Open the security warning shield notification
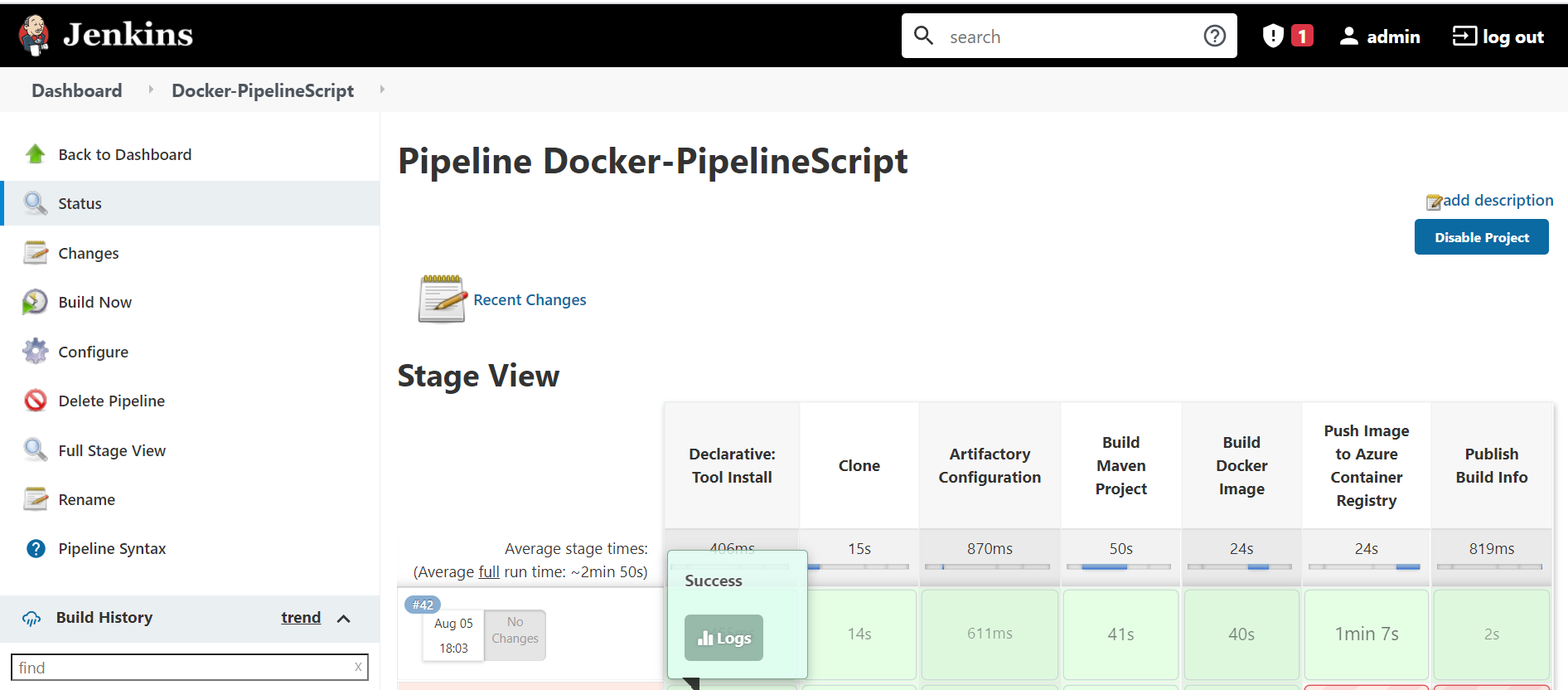Screen dimensions: 1568x690 [x=1273, y=36]
